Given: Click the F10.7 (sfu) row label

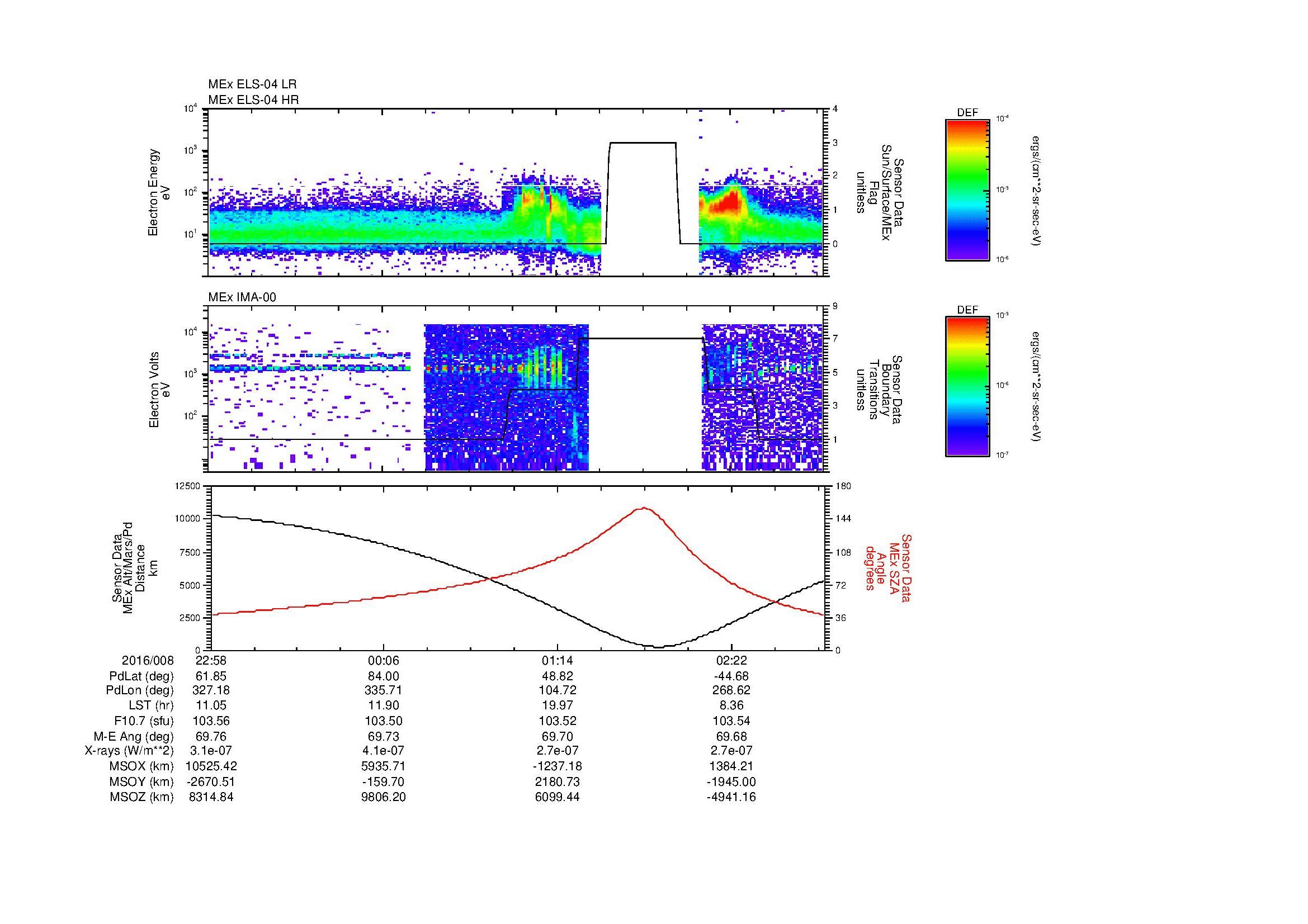Looking at the screenshot, I should [144, 721].
